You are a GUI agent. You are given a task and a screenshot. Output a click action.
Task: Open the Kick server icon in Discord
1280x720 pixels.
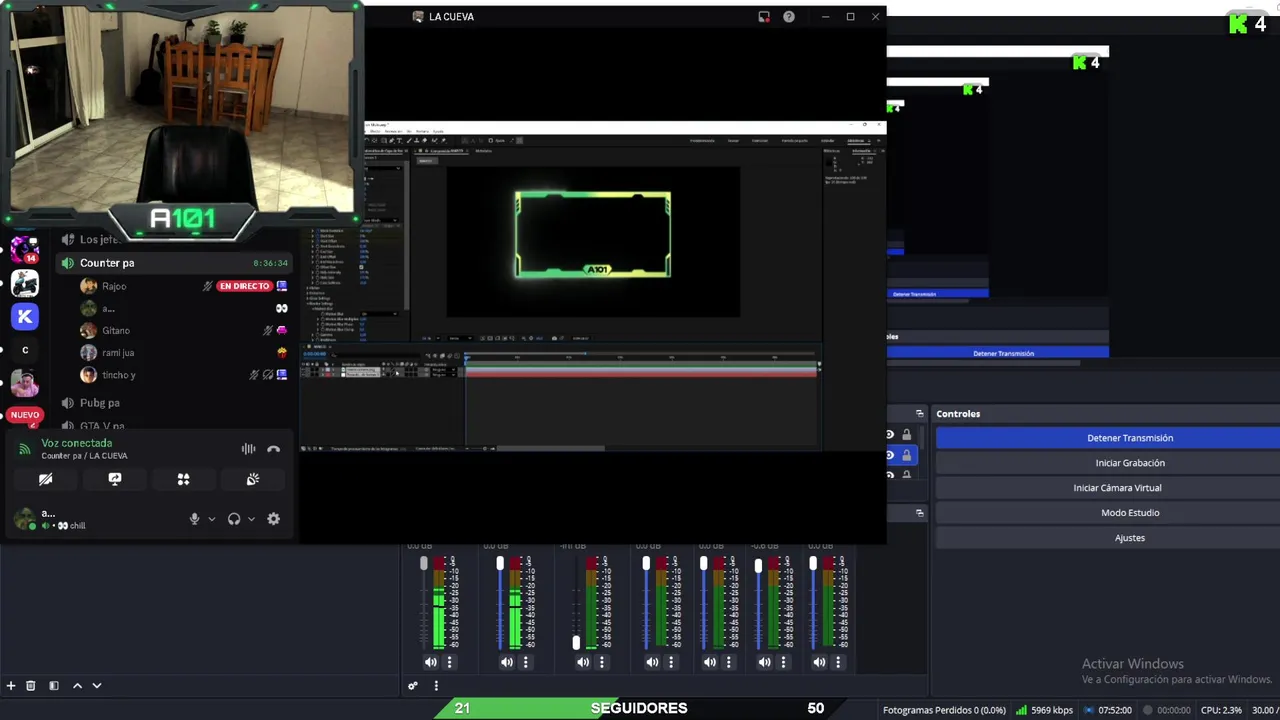pos(25,316)
